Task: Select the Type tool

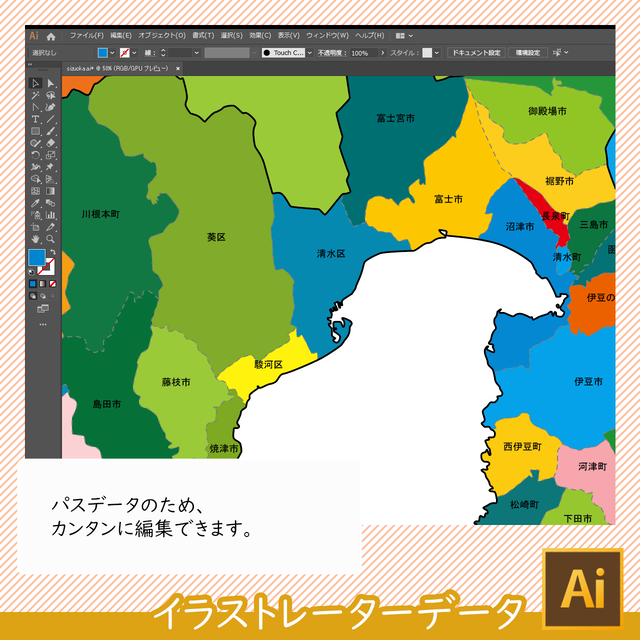Action: tap(36, 119)
